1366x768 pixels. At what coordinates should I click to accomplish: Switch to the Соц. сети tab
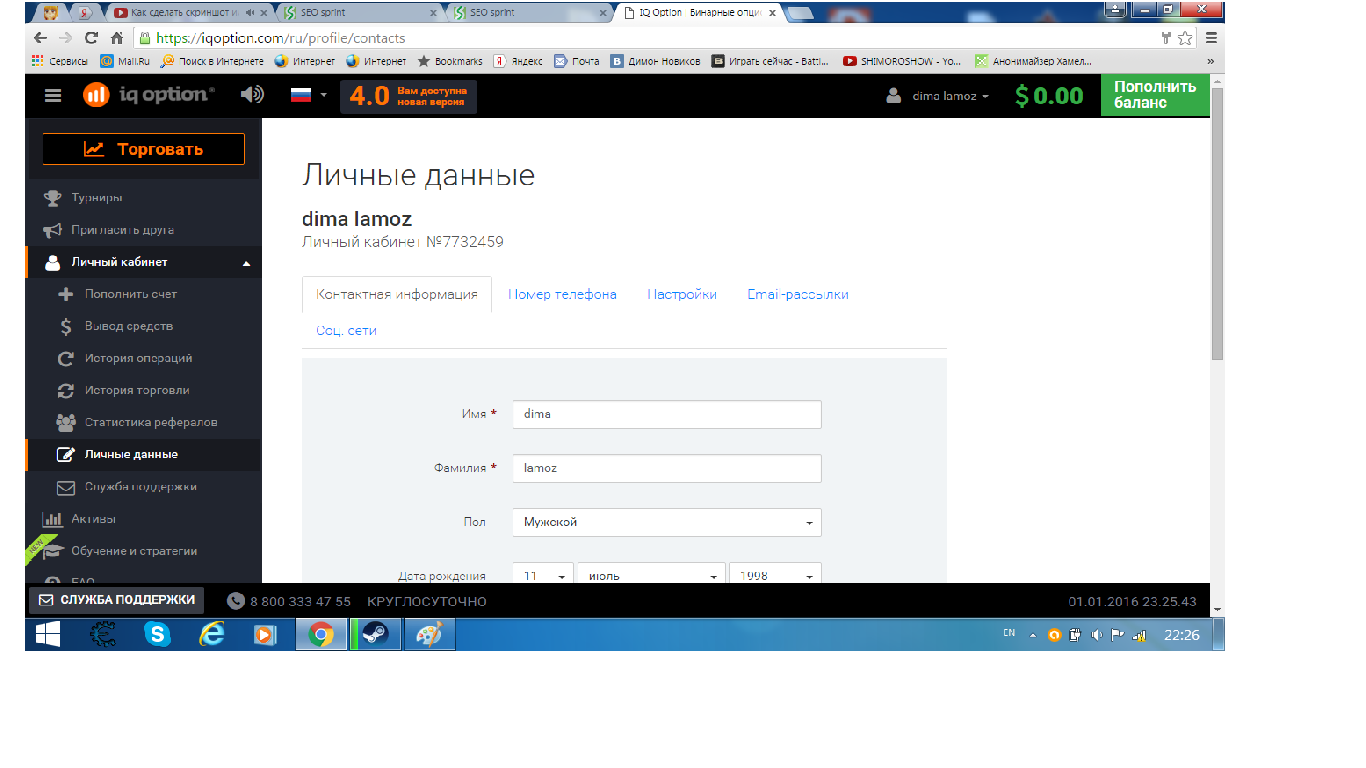346,330
